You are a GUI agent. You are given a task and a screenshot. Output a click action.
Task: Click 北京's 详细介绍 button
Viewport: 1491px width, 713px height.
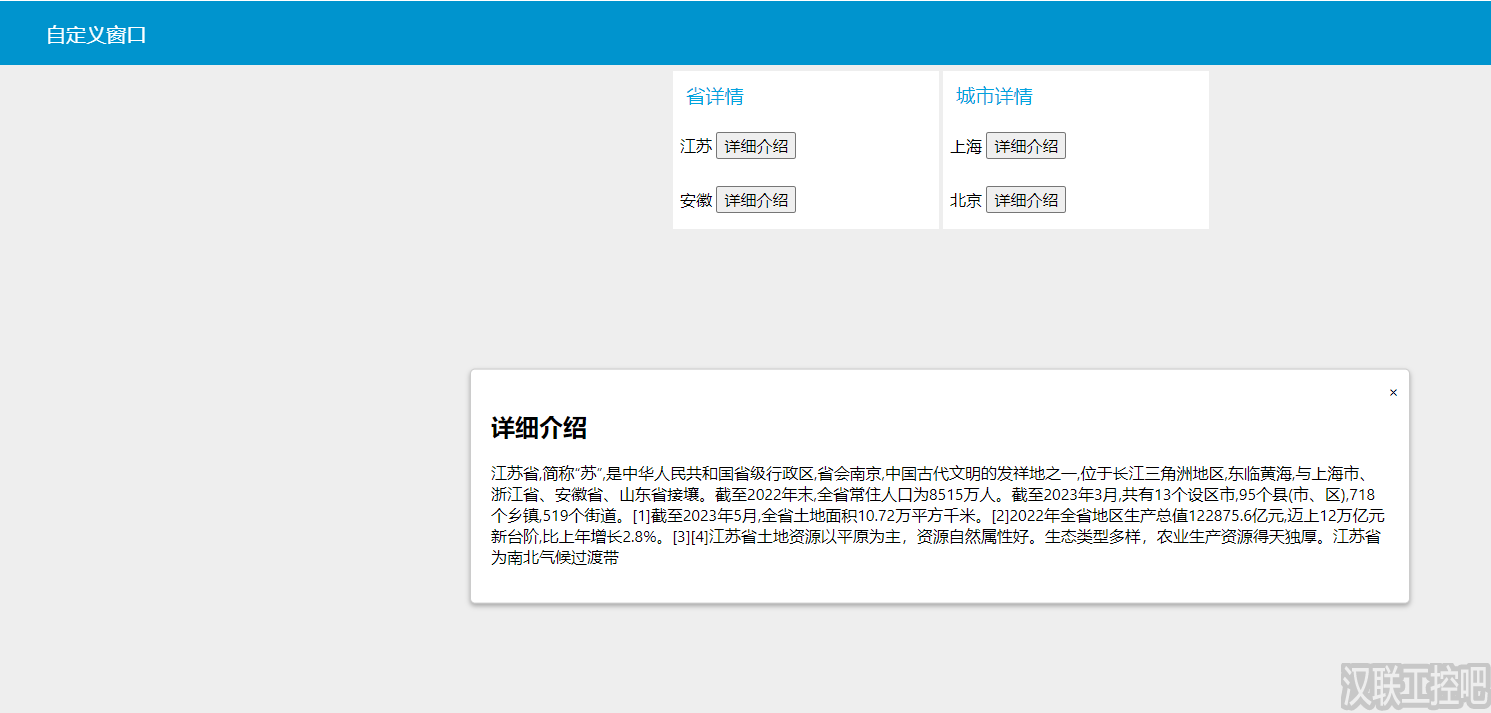coord(1026,199)
